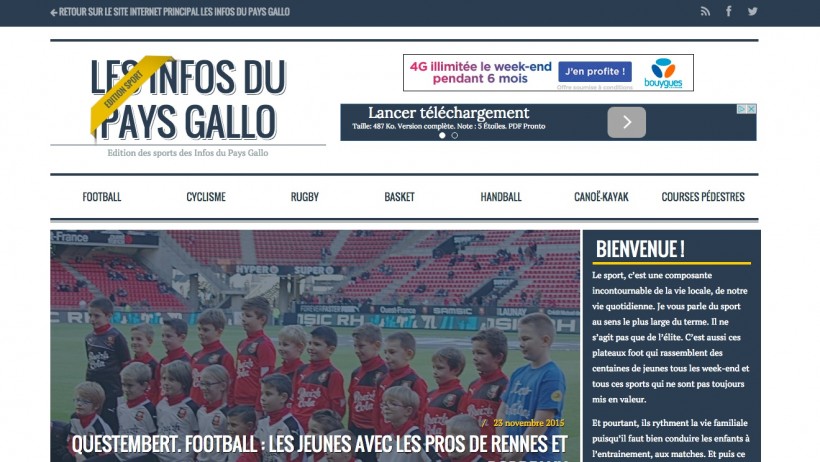Open the Canoë-Kayak section
Image resolution: width=820 pixels, height=462 pixels.
pyautogui.click(x=601, y=197)
